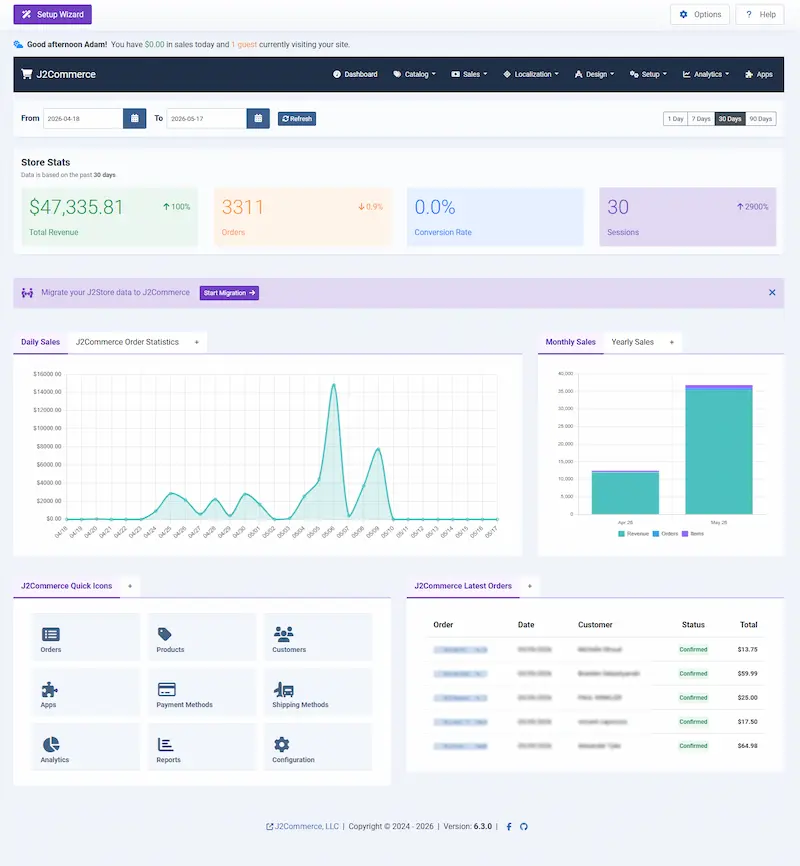The image size is (800, 866).
Task: Open the Payment Methods quick icon
Action: coord(202,691)
